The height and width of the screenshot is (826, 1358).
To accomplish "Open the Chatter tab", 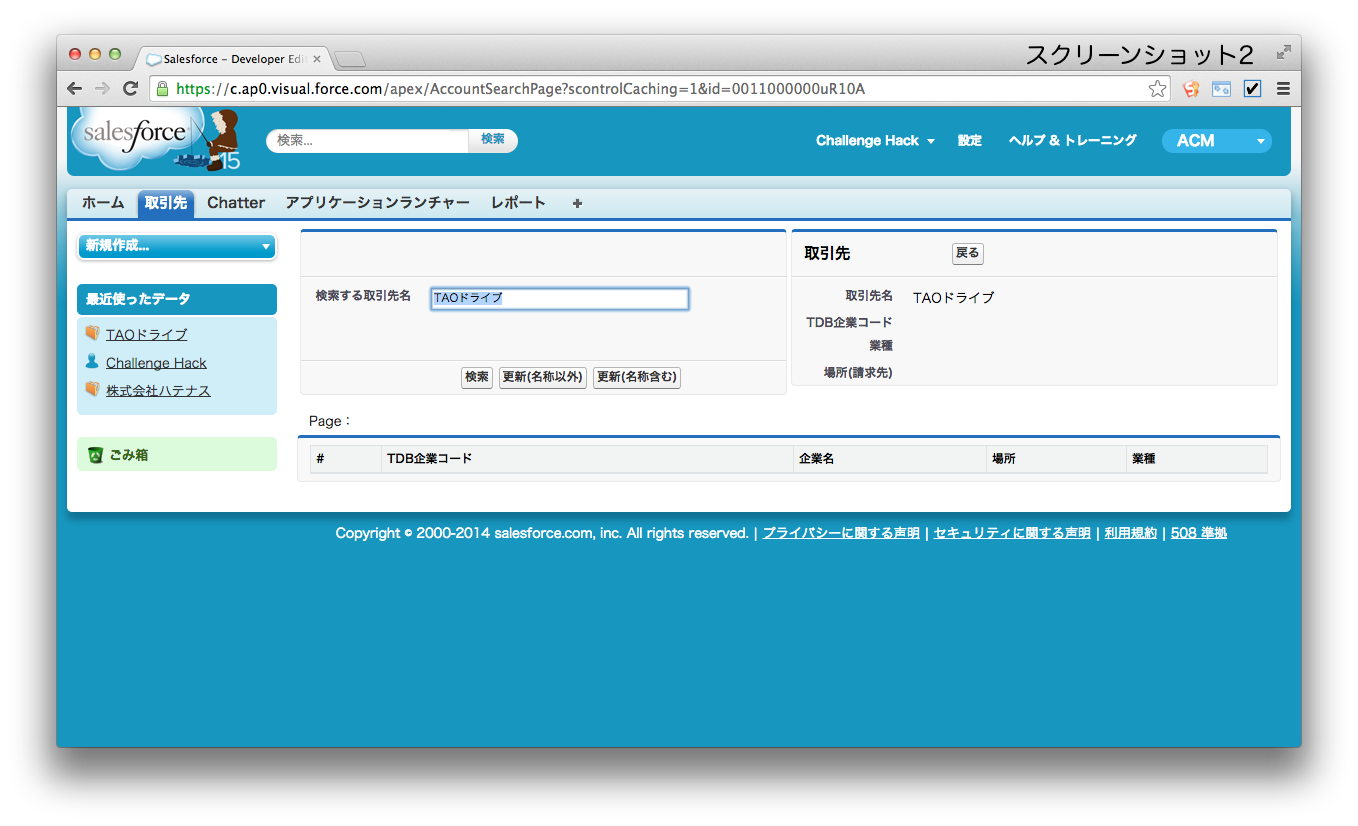I will [x=236, y=203].
